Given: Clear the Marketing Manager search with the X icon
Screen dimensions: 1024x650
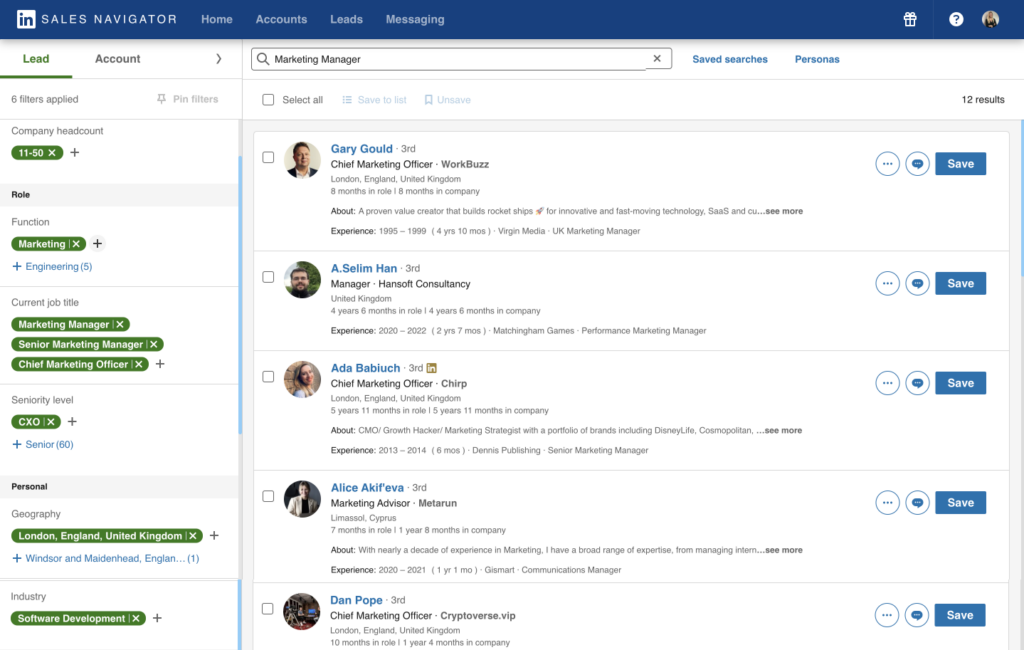Looking at the screenshot, I should tap(657, 58).
